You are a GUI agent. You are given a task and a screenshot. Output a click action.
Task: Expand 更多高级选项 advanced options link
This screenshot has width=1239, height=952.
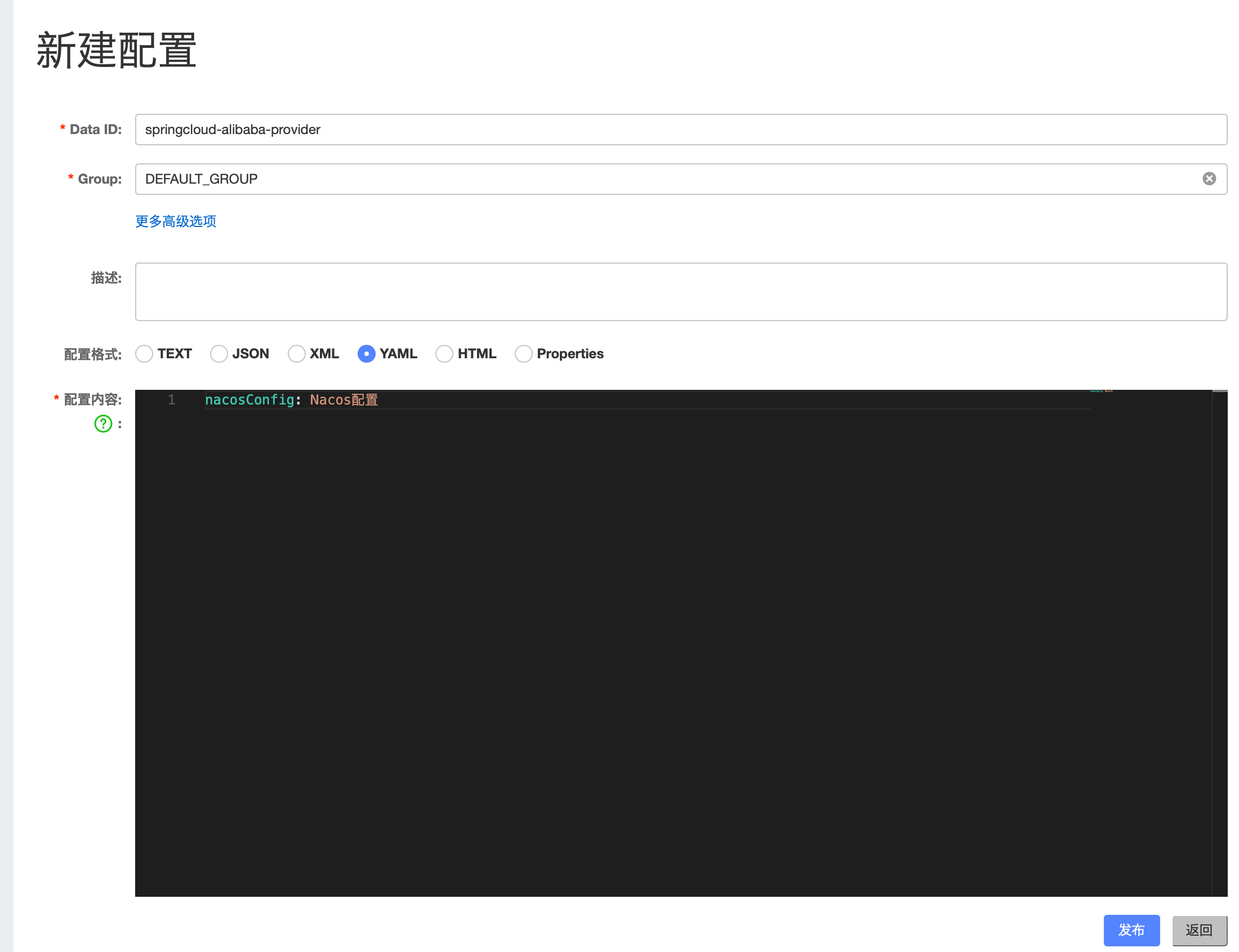[176, 221]
